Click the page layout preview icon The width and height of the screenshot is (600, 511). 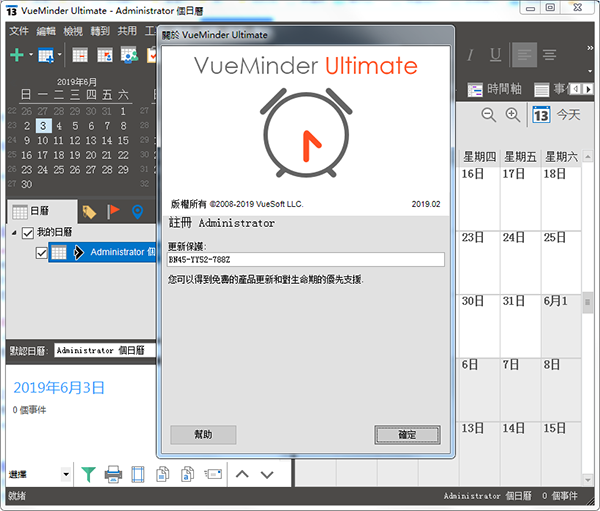pos(138,475)
